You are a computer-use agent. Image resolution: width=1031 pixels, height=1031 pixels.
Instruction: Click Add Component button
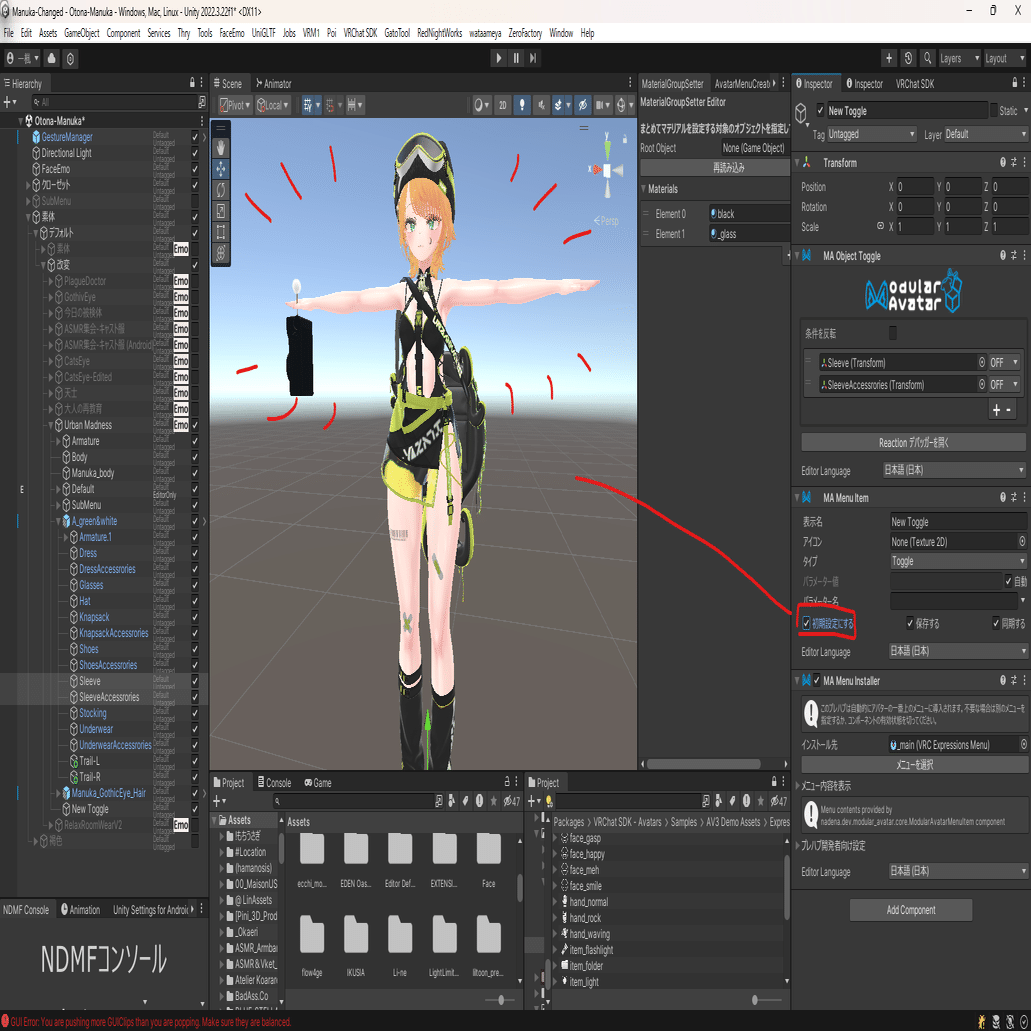[x=911, y=910]
